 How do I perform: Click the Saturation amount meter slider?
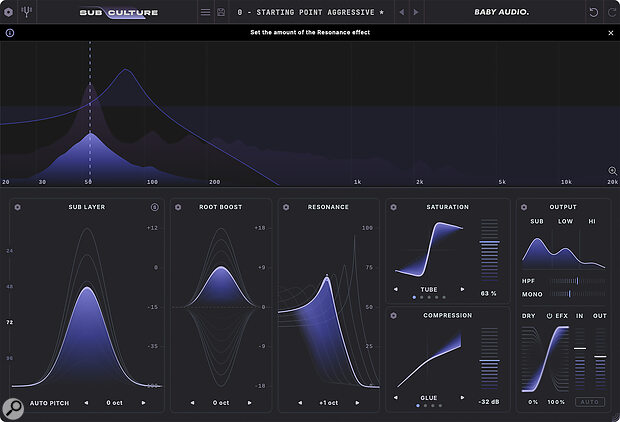click(x=490, y=250)
